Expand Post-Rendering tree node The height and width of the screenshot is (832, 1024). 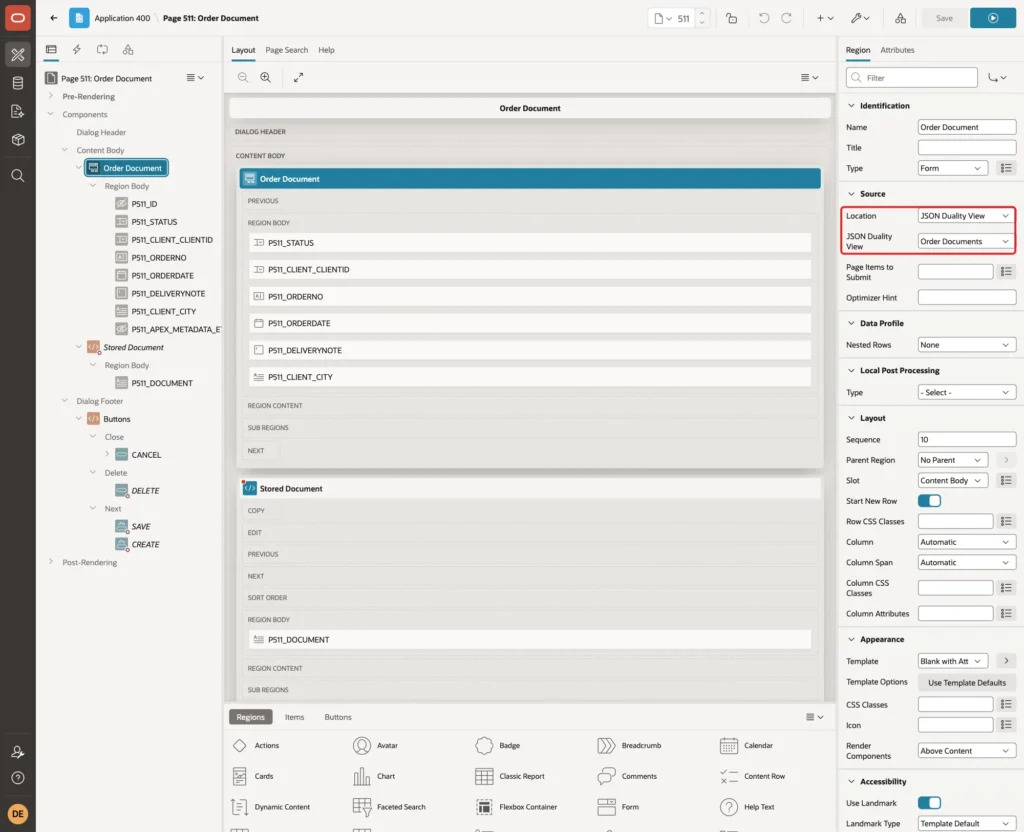coord(51,562)
